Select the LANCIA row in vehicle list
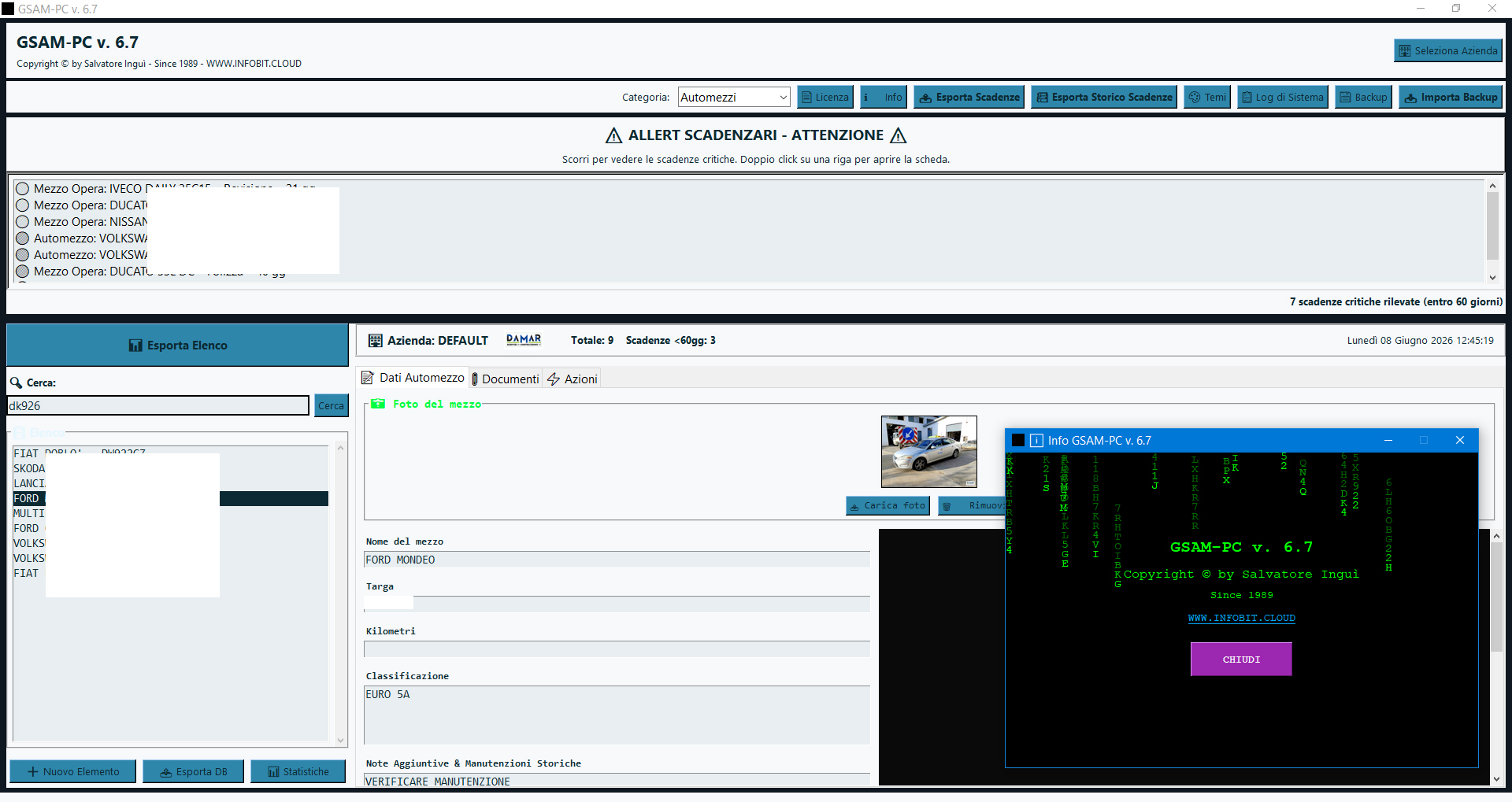 (170, 483)
